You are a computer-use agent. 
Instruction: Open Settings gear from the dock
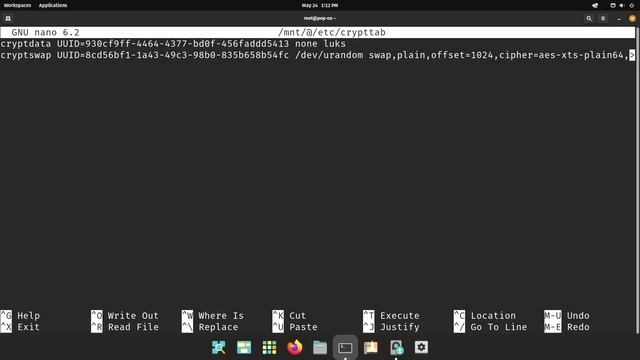pos(421,347)
